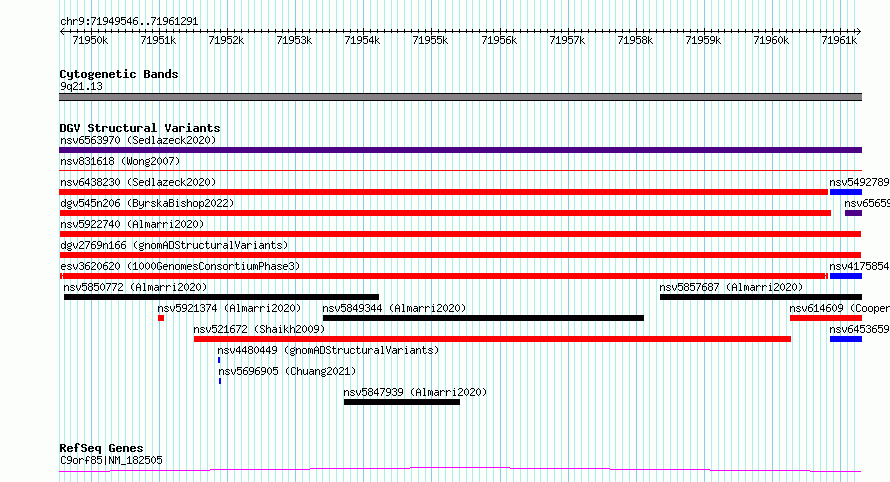Click the nsv5921374 (Almarri2020) label
Screen dimensions: 890x482
pyautogui.click(x=229, y=308)
